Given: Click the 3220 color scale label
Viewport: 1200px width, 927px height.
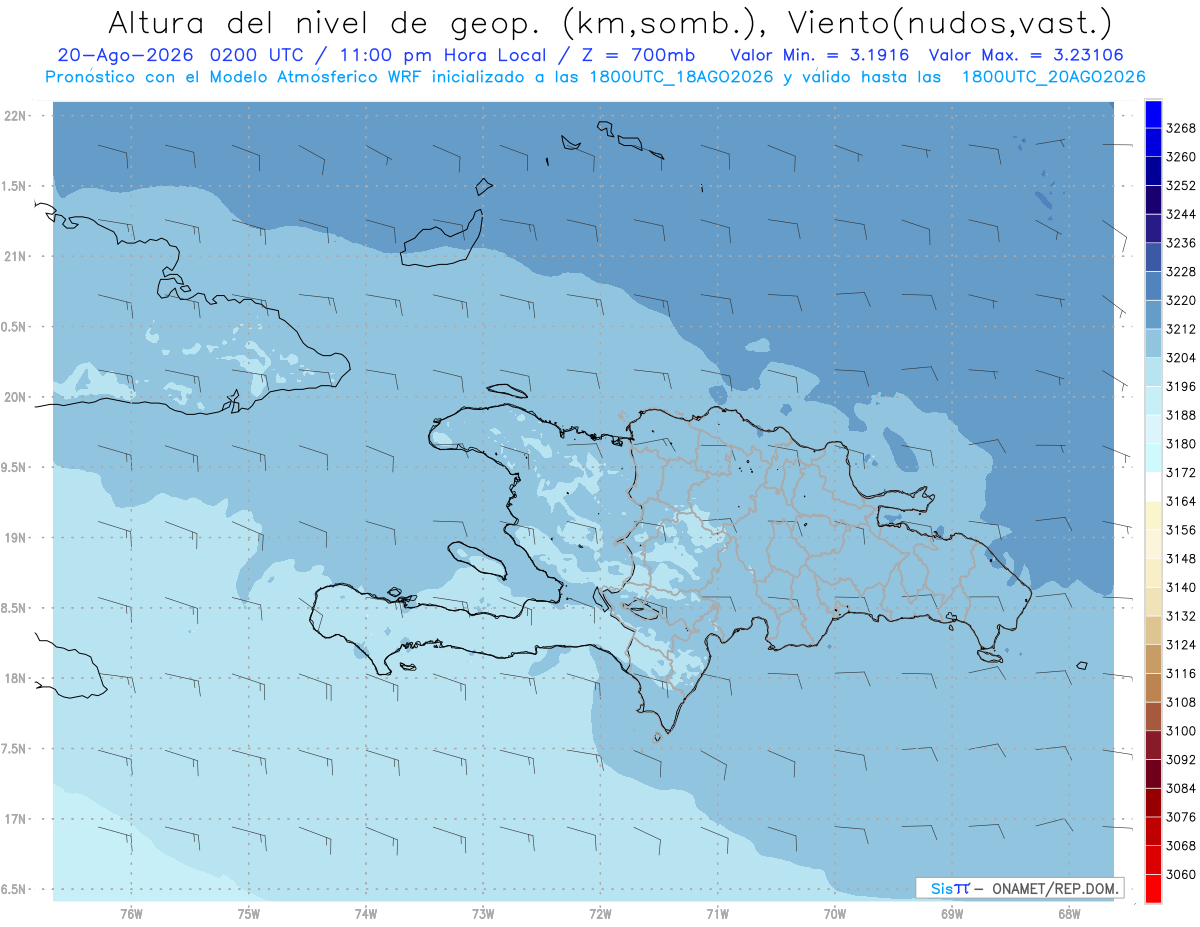Looking at the screenshot, I should tap(1181, 300).
